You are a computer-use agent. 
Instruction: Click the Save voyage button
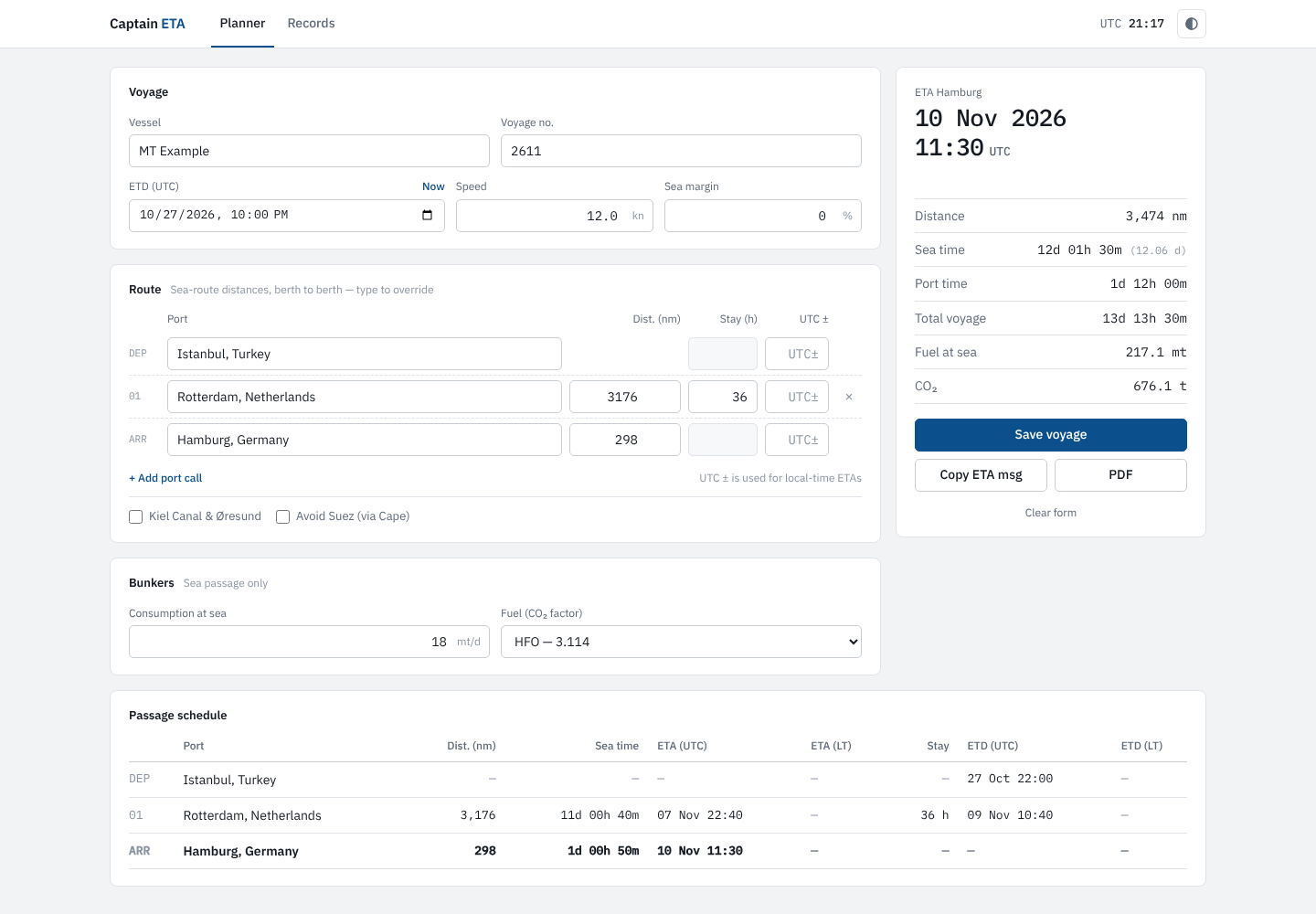(1051, 435)
